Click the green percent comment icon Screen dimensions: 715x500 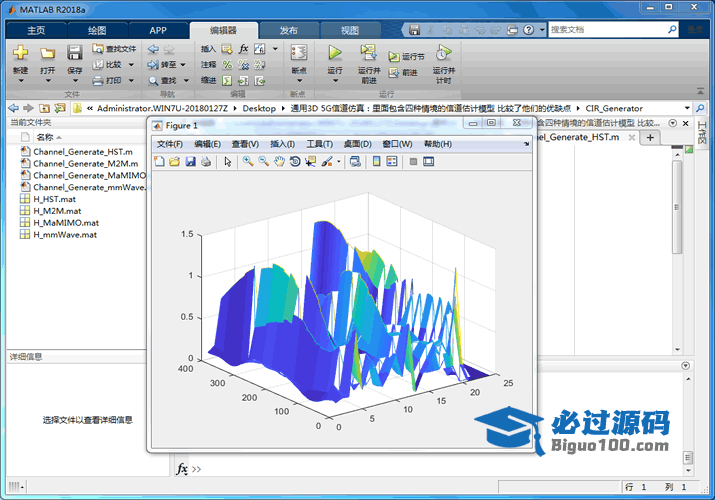click(x=227, y=65)
